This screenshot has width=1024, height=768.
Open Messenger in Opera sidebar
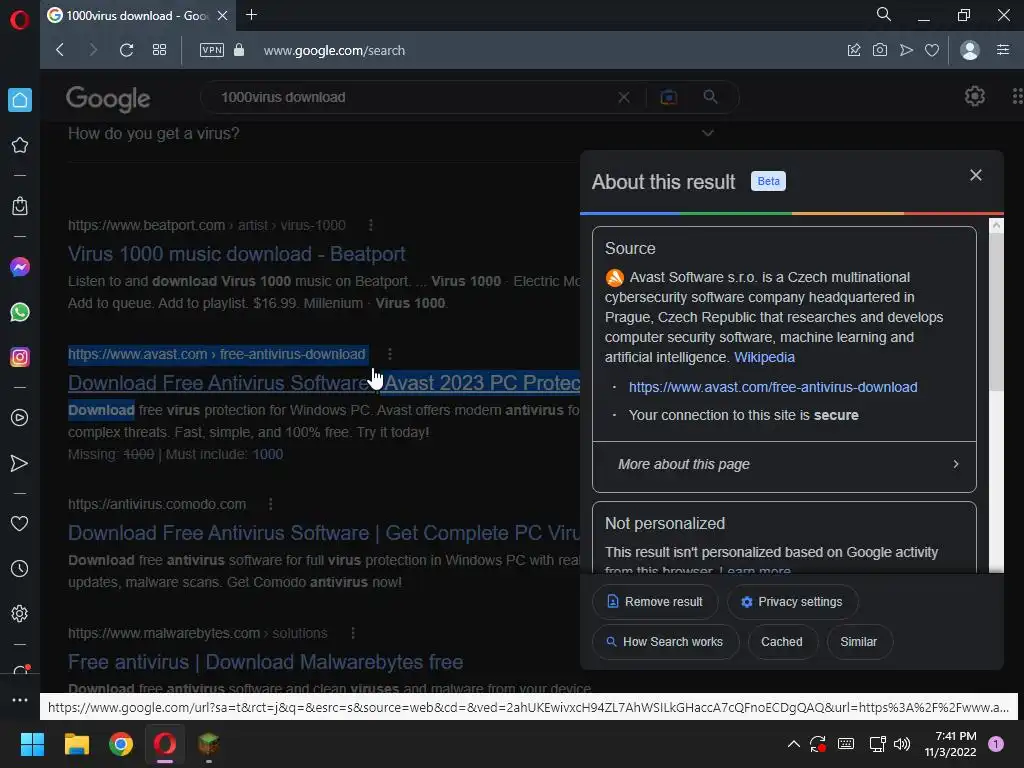point(20,267)
